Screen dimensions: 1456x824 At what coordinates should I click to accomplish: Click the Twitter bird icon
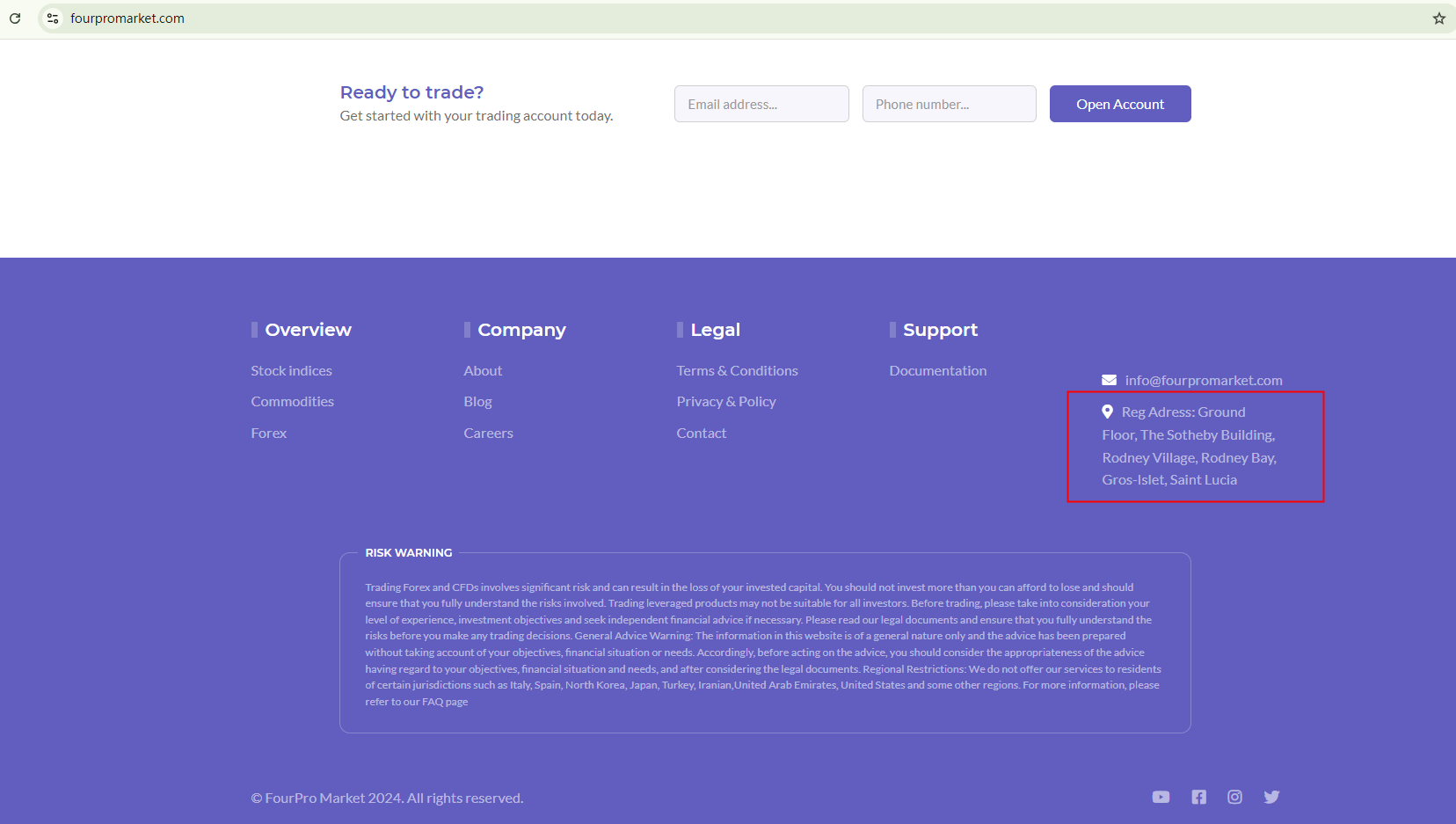point(1271,797)
